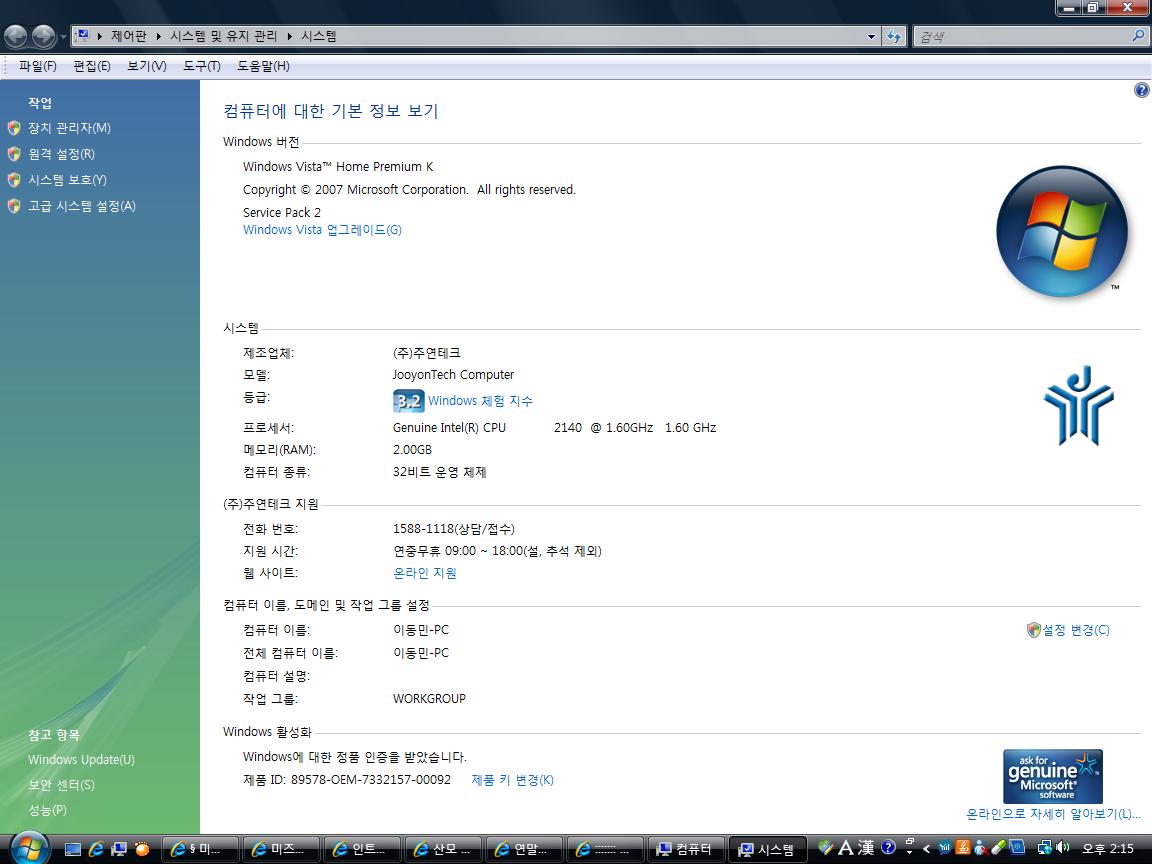Click 온라인으로 자세히 알아보기(L) link
The width and height of the screenshot is (1152, 864).
tap(1053, 814)
